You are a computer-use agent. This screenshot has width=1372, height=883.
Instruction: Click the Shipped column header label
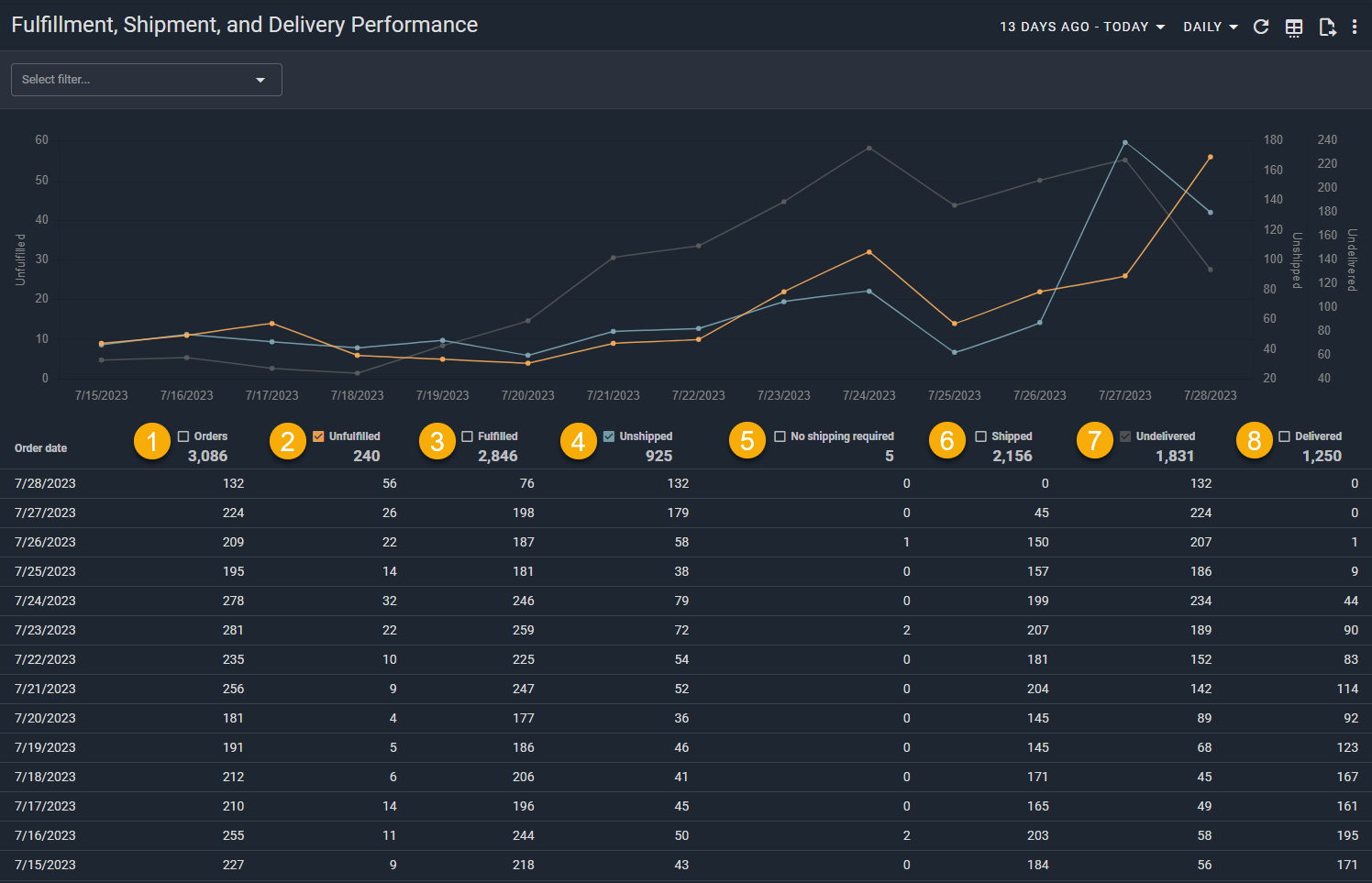(1012, 436)
